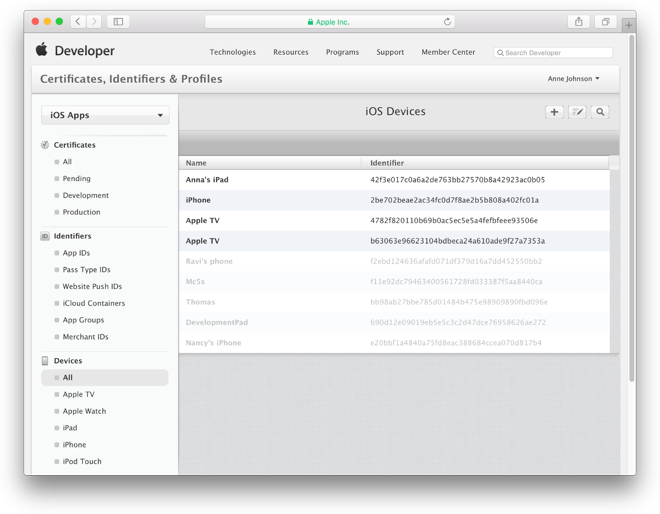The height and width of the screenshot is (514, 660).
Task: Filter devices by iPhone in sidebar
Action: [x=74, y=445]
